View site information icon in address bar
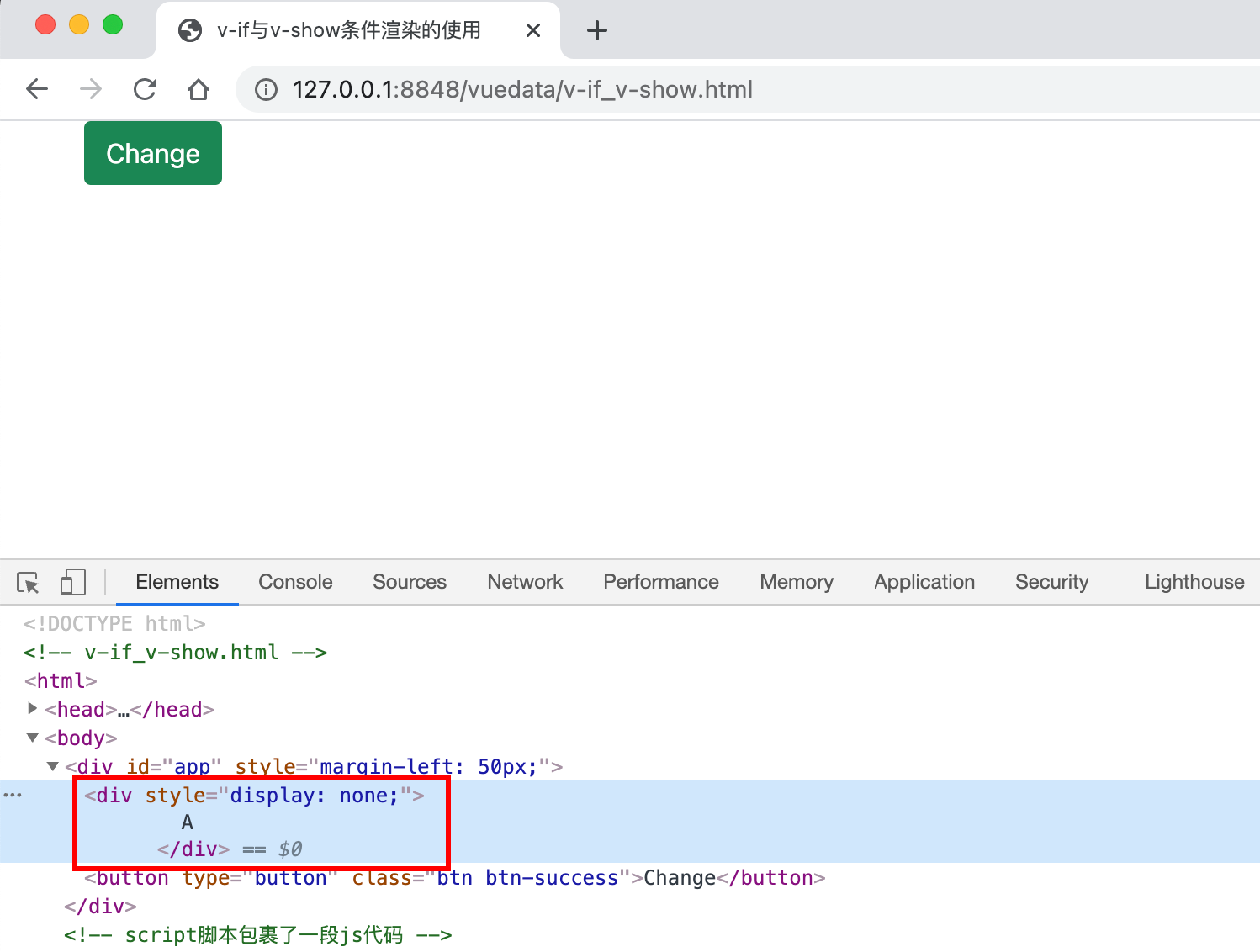 coord(266,89)
